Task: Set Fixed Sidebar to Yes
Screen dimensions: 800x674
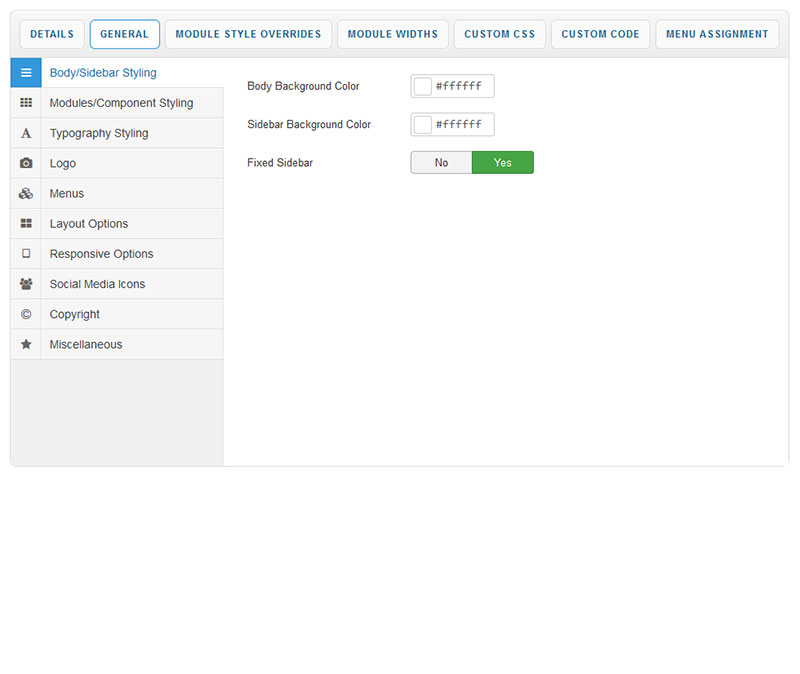Action: (x=502, y=163)
